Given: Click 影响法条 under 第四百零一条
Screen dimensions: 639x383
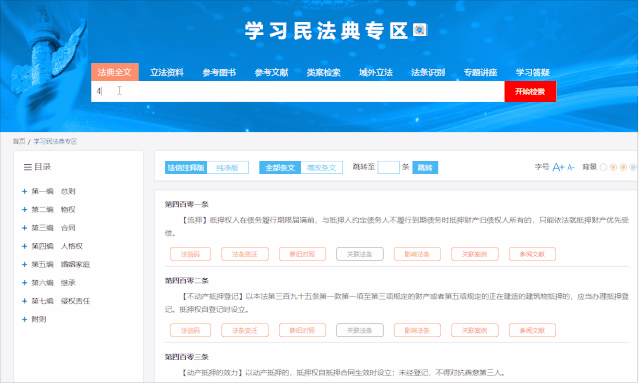Looking at the screenshot, I should pyautogui.click(x=417, y=254).
